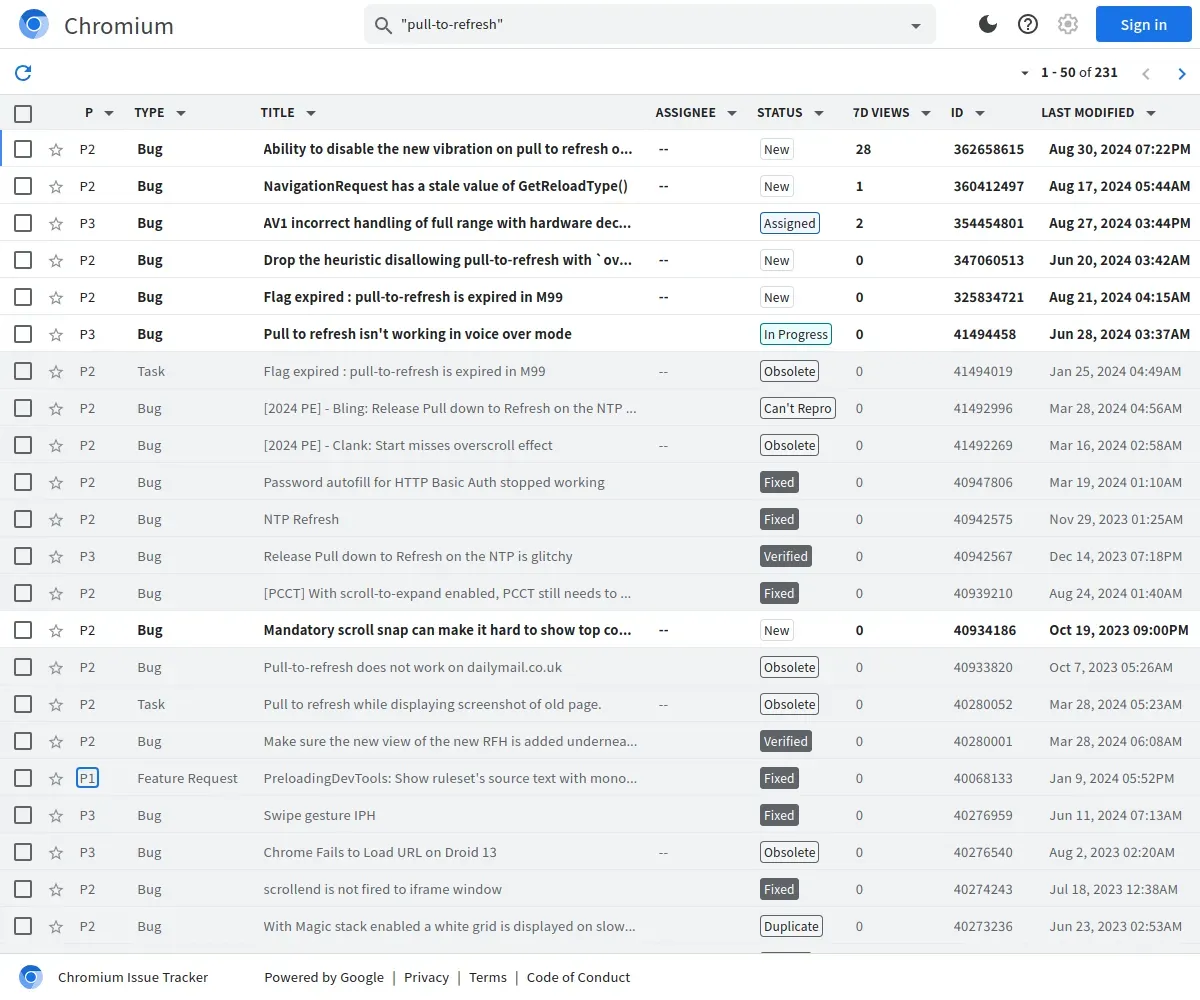Click the Can't Repro status chip
This screenshot has width=1200, height=1000.
tap(798, 408)
